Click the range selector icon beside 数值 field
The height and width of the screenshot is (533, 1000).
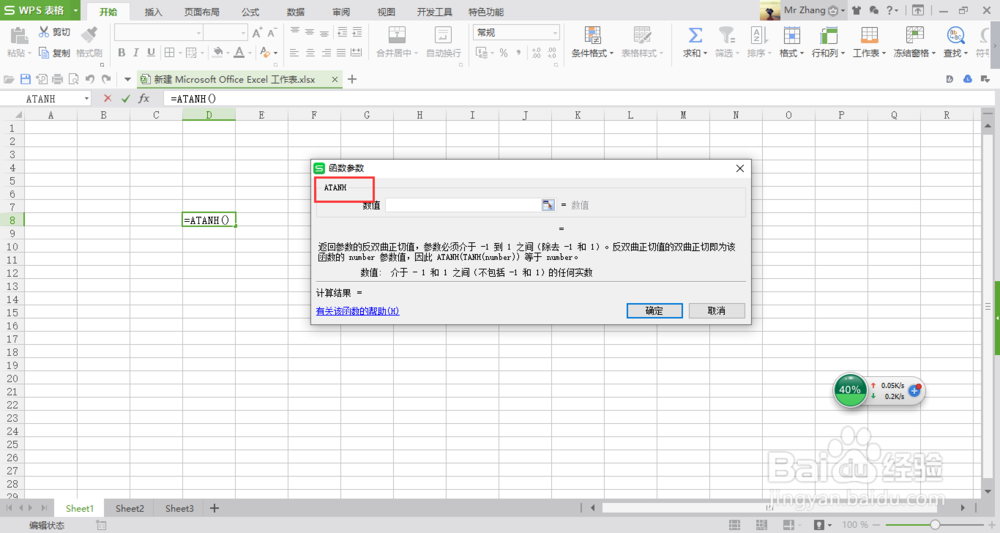[548, 205]
